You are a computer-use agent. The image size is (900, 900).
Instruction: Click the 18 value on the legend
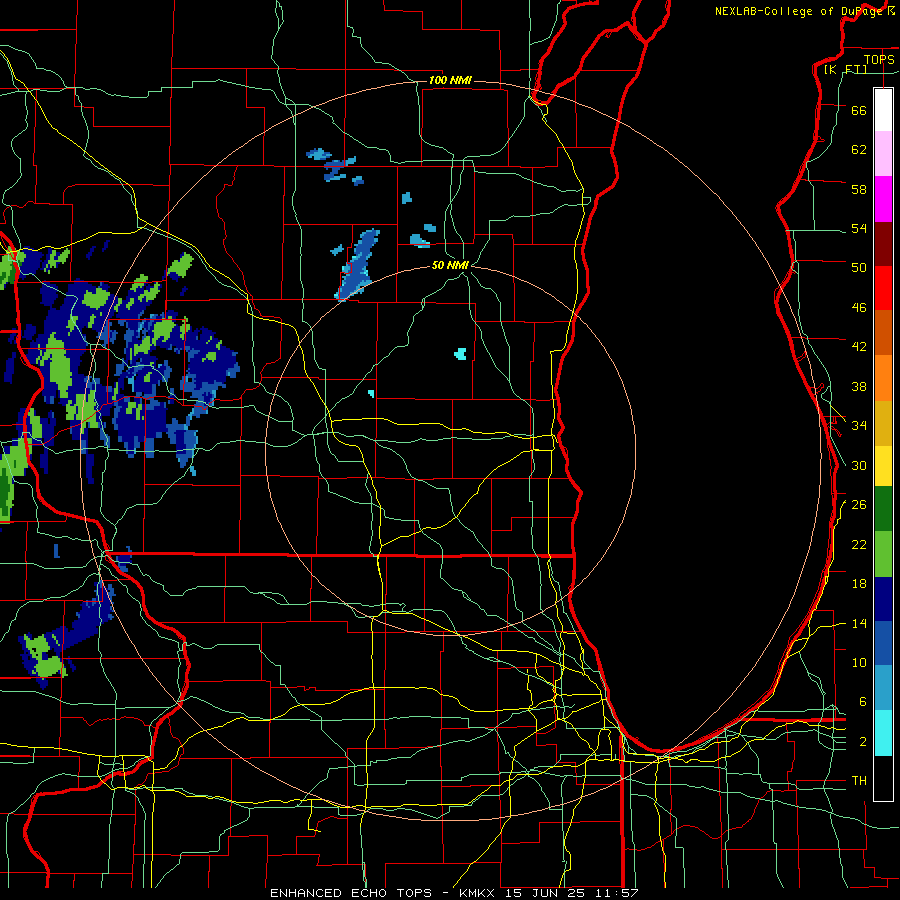pyautogui.click(x=859, y=584)
